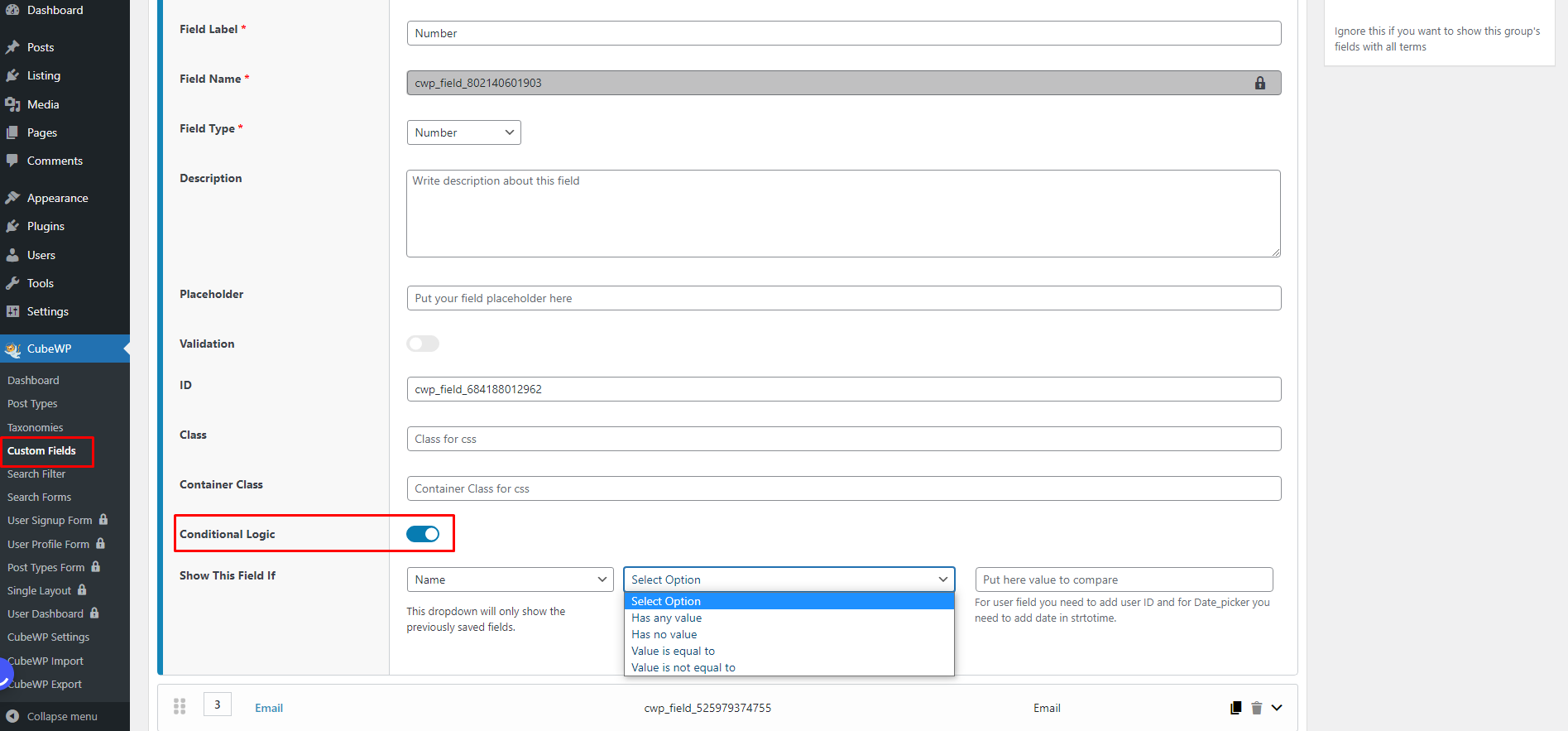Choose 'Select Option' in the dropdown list
The width and height of the screenshot is (1568, 731).
(789, 601)
